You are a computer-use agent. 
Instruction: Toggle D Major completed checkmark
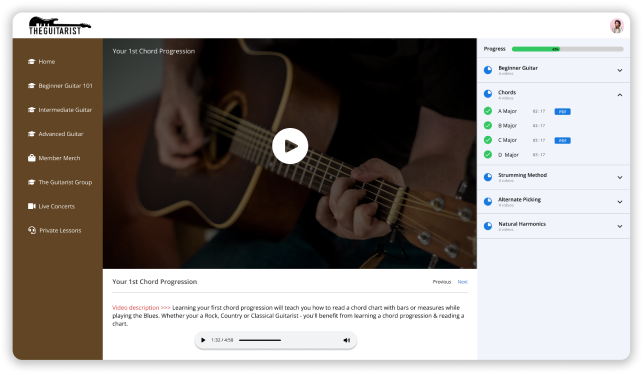tap(488, 154)
